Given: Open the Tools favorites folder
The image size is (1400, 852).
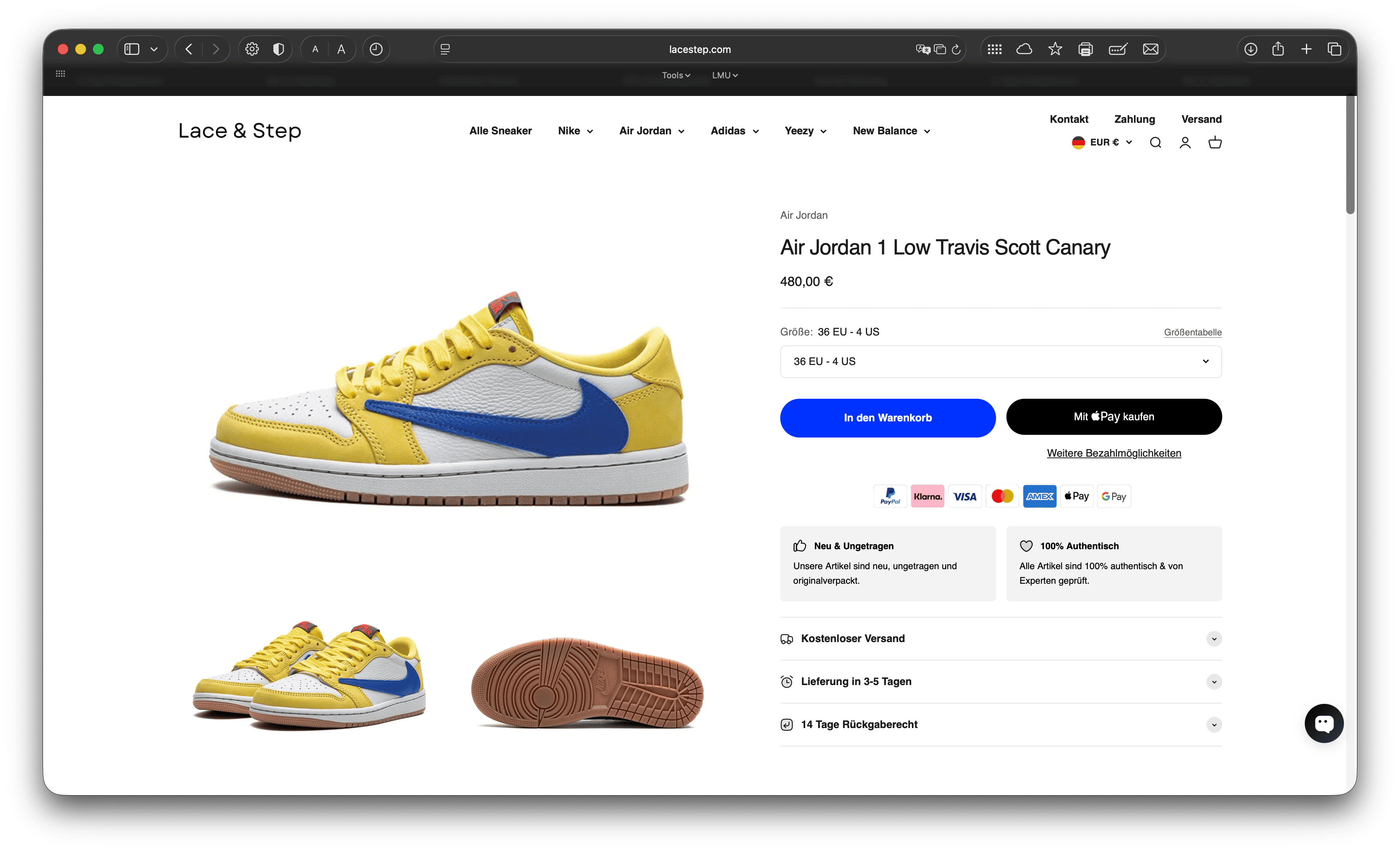Looking at the screenshot, I should (675, 75).
